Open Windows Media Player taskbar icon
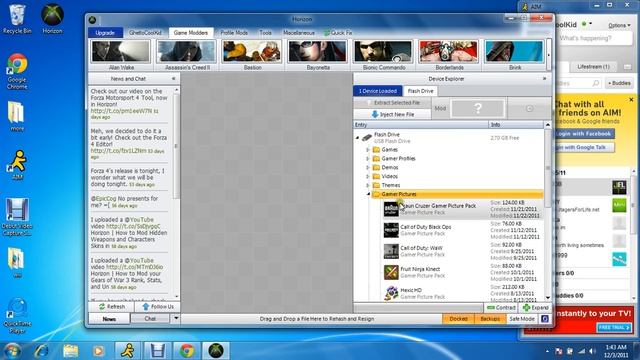Screen dimensions: 640x360 pos(98,351)
